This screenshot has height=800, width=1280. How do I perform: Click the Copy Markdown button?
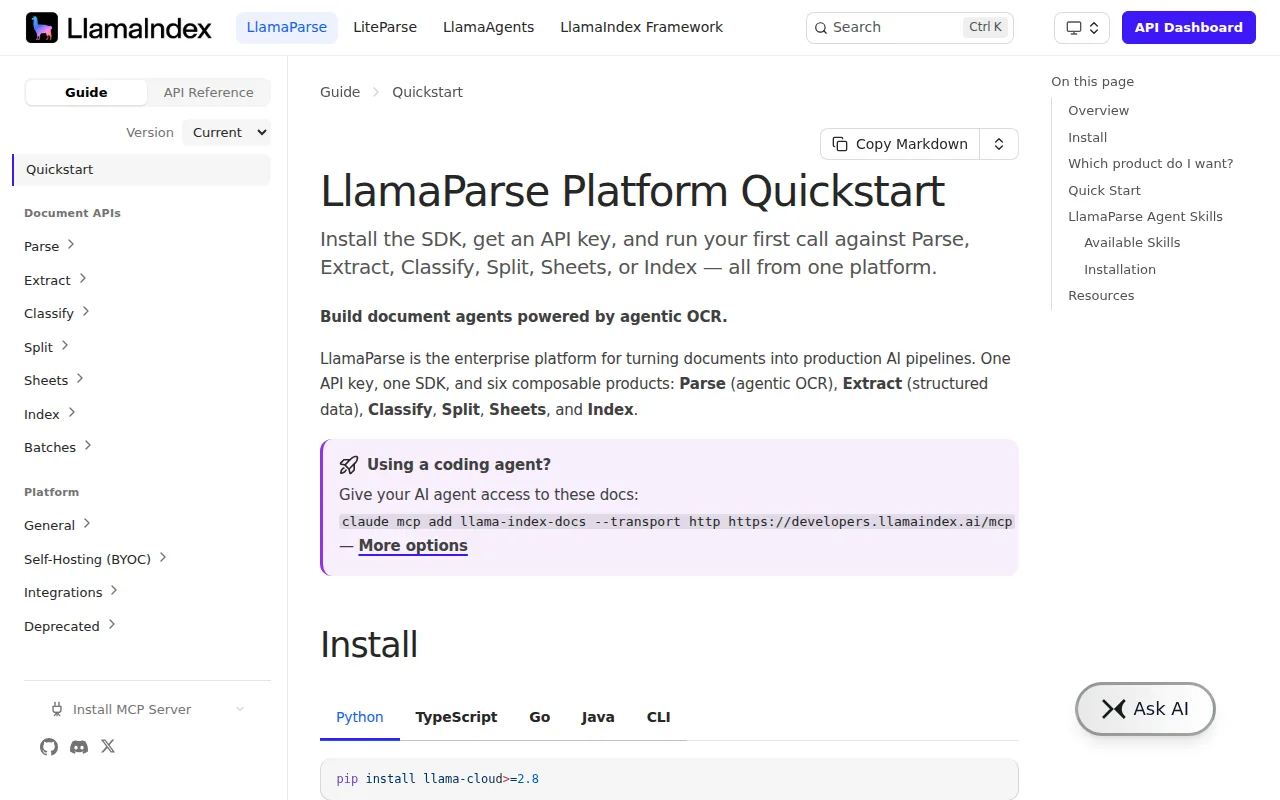pyautogui.click(x=900, y=144)
